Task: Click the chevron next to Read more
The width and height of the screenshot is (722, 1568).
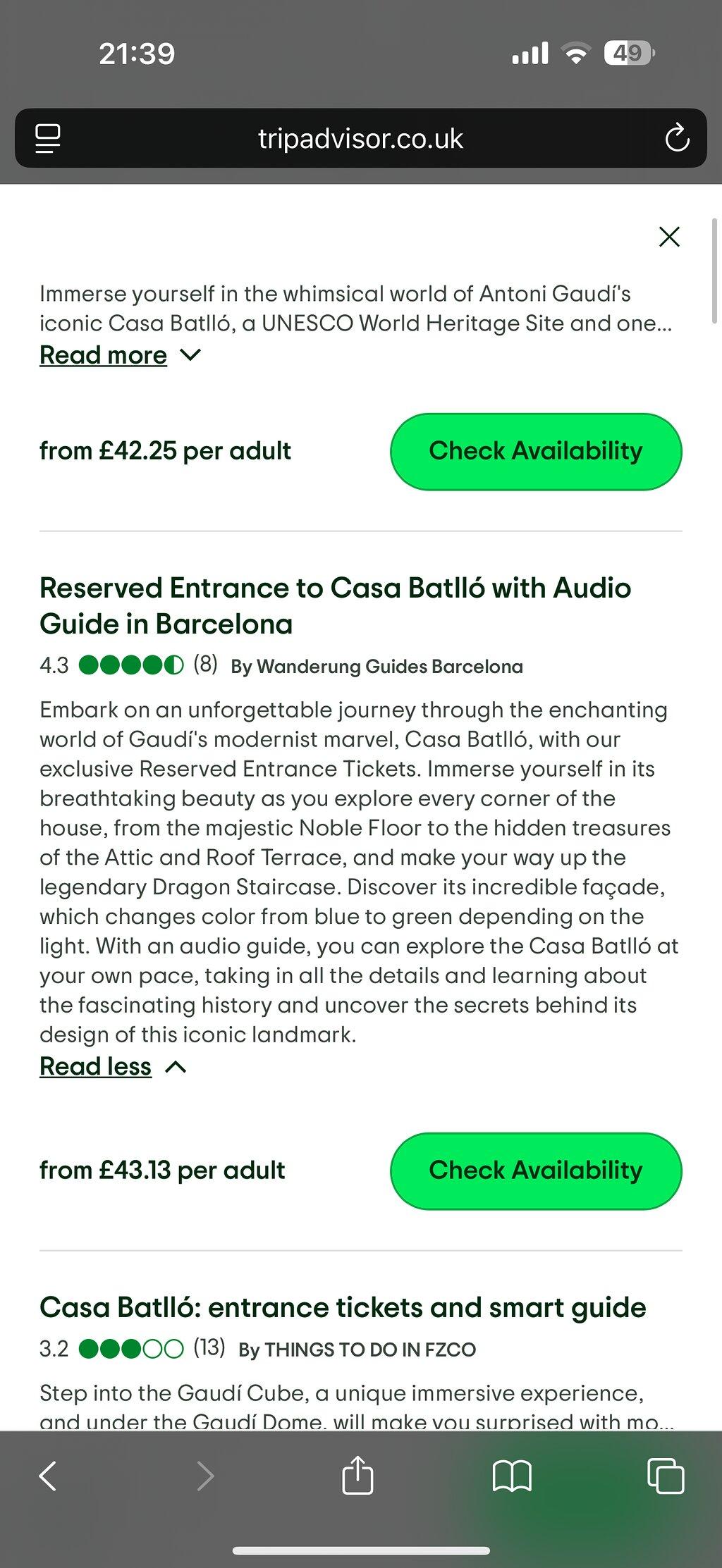Action: point(190,355)
